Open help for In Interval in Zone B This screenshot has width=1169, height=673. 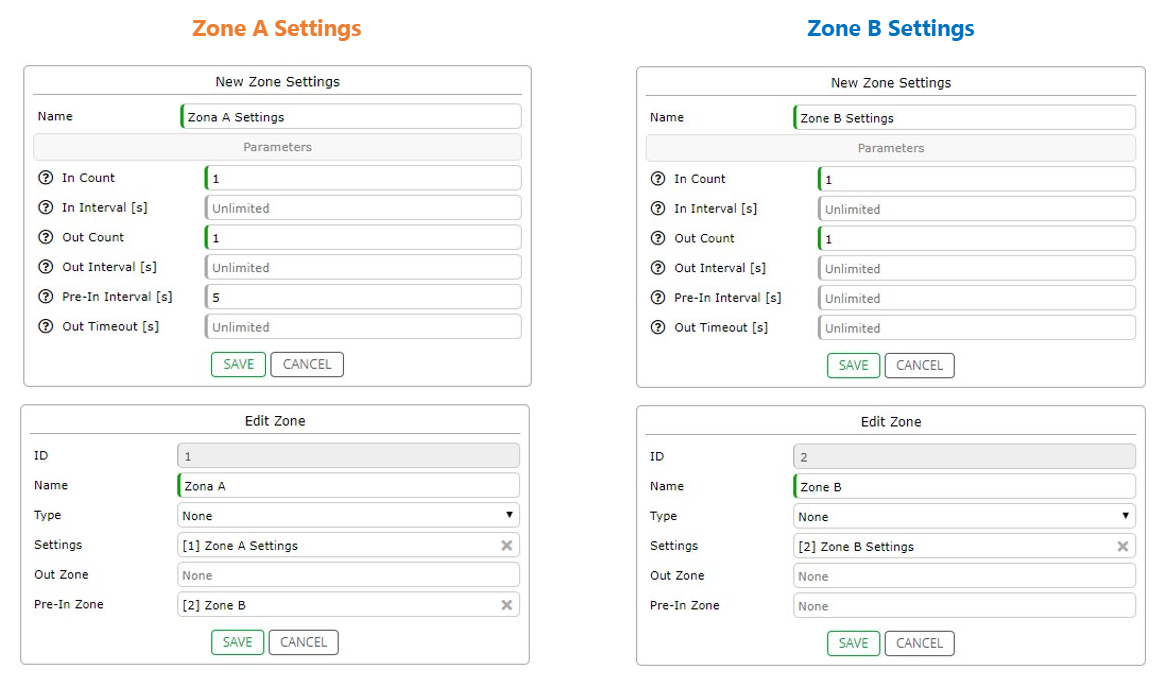pos(658,209)
